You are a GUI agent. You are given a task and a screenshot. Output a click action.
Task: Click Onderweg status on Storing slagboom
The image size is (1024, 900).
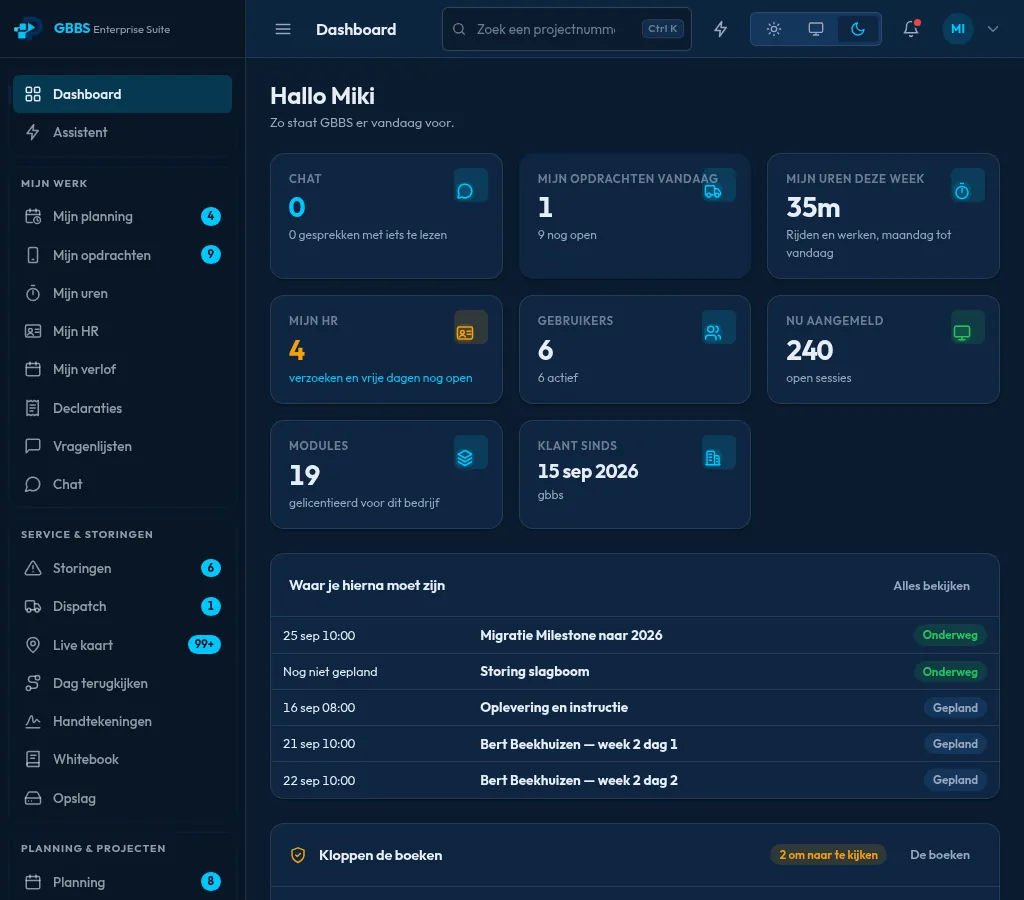[x=950, y=671]
